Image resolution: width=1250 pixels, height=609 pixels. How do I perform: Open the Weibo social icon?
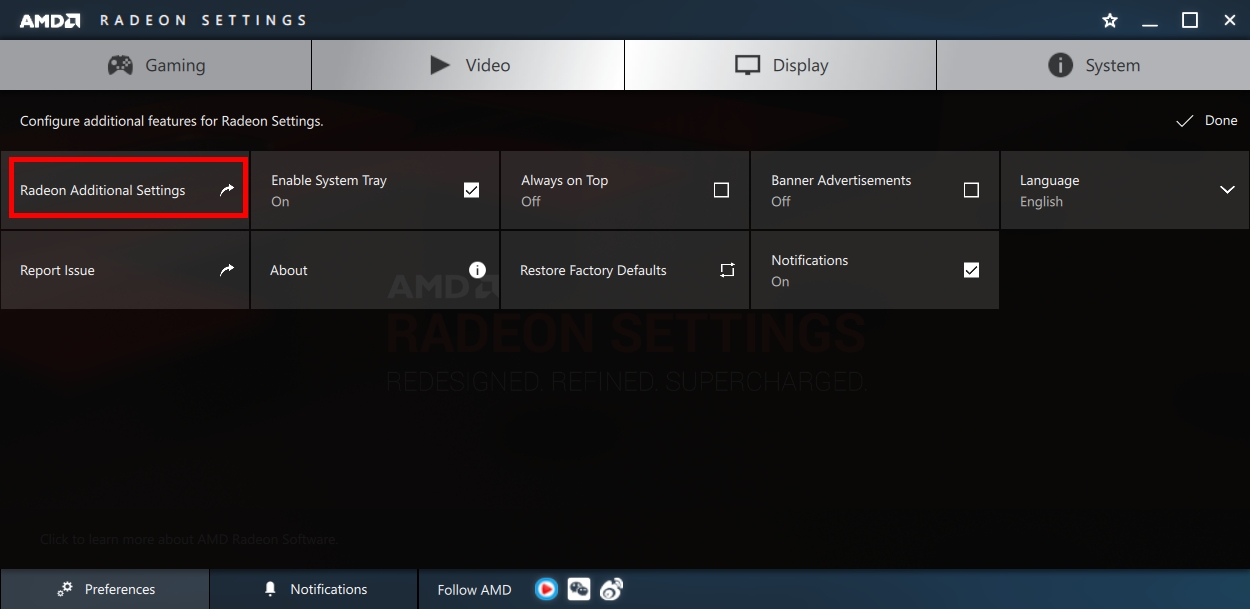[x=611, y=589]
